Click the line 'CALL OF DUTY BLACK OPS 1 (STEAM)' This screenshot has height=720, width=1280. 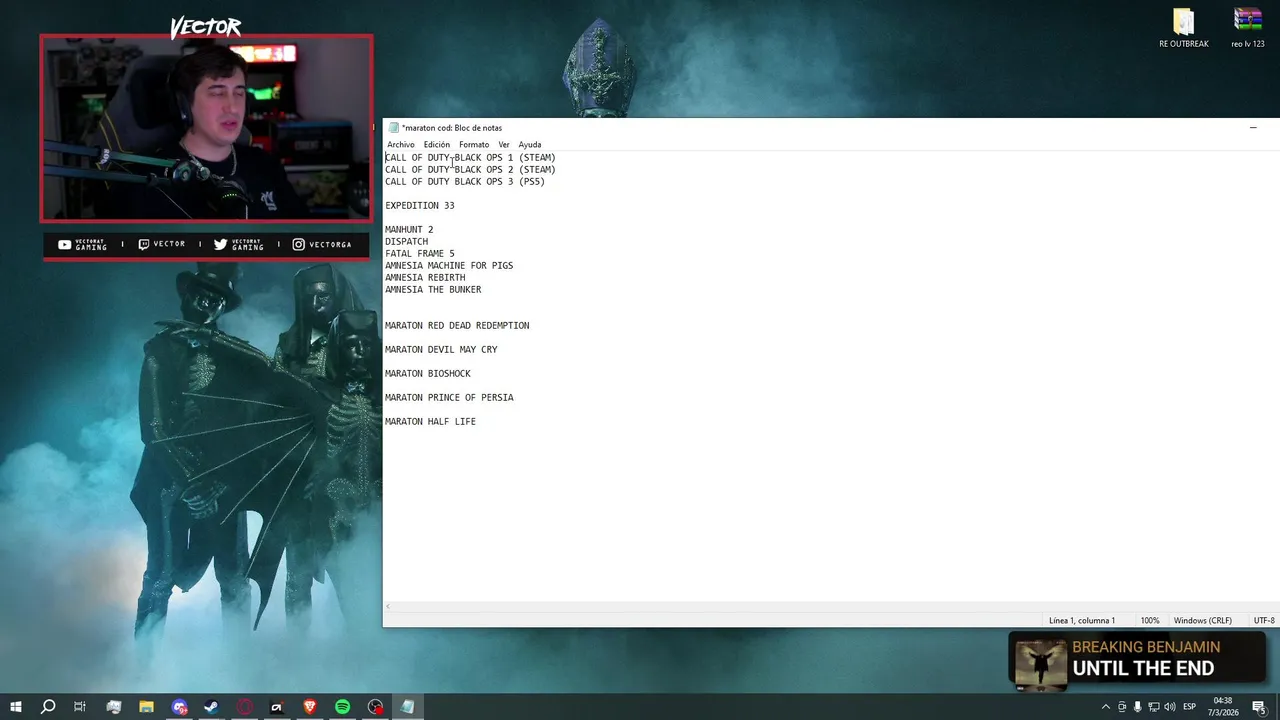click(x=470, y=158)
